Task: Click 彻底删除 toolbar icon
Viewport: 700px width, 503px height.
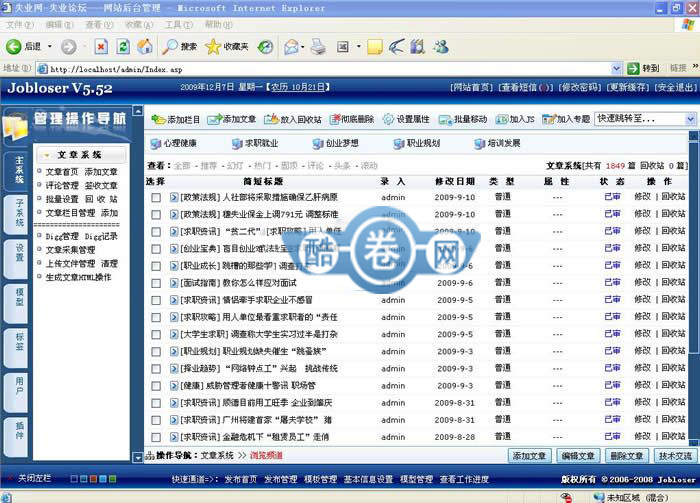Action: [335, 119]
